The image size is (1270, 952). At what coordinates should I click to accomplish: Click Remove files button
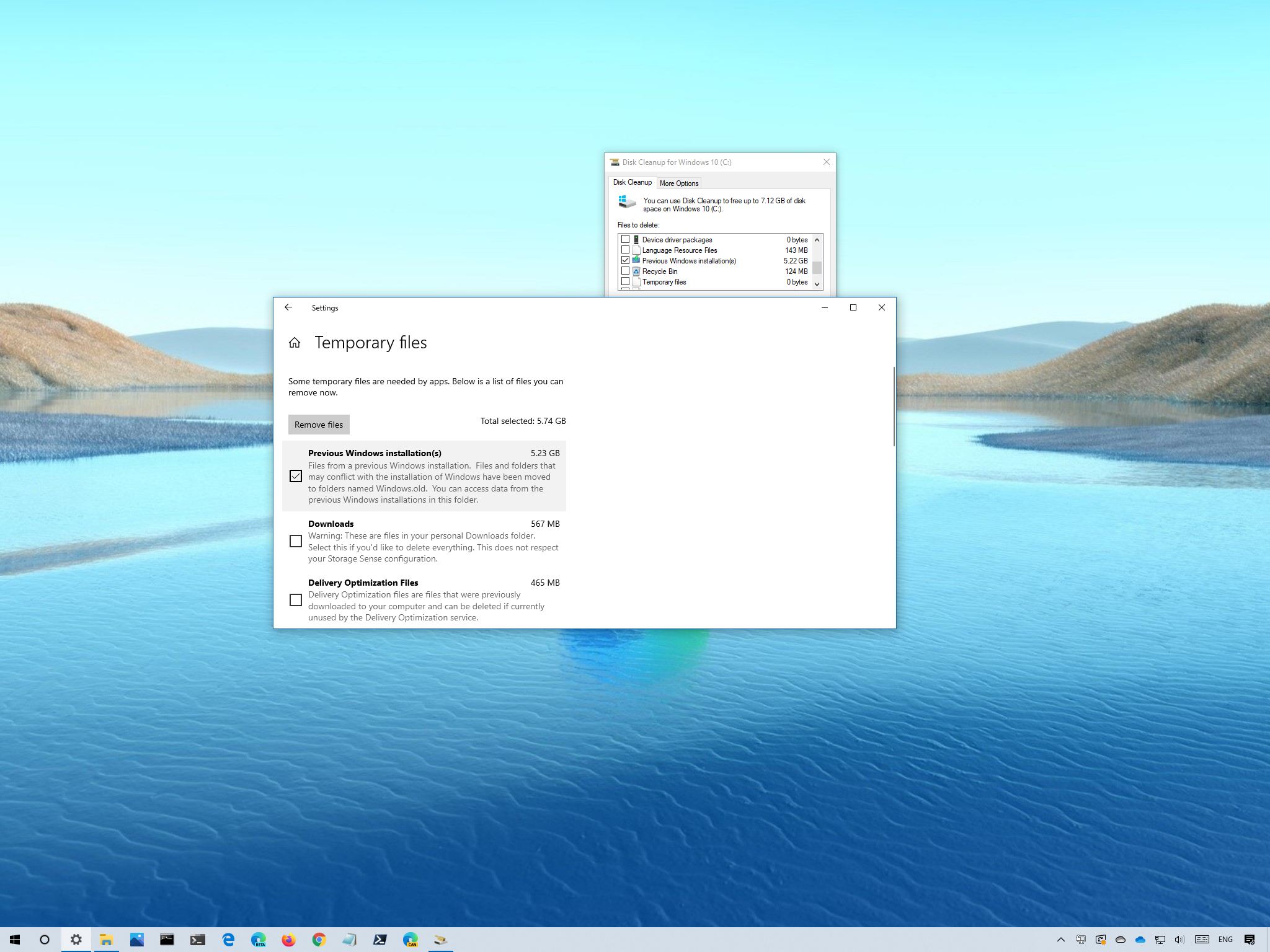pyautogui.click(x=318, y=424)
